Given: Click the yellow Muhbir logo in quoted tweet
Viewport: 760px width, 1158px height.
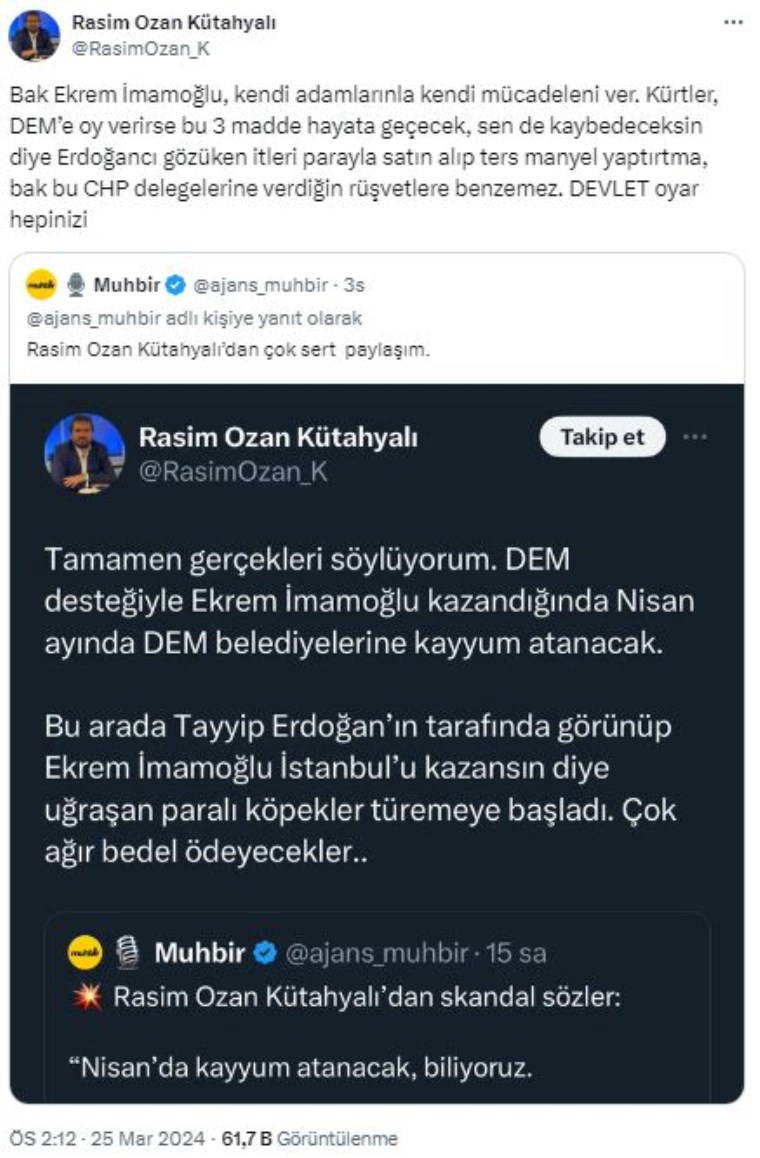Looking at the screenshot, I should [x=41, y=285].
